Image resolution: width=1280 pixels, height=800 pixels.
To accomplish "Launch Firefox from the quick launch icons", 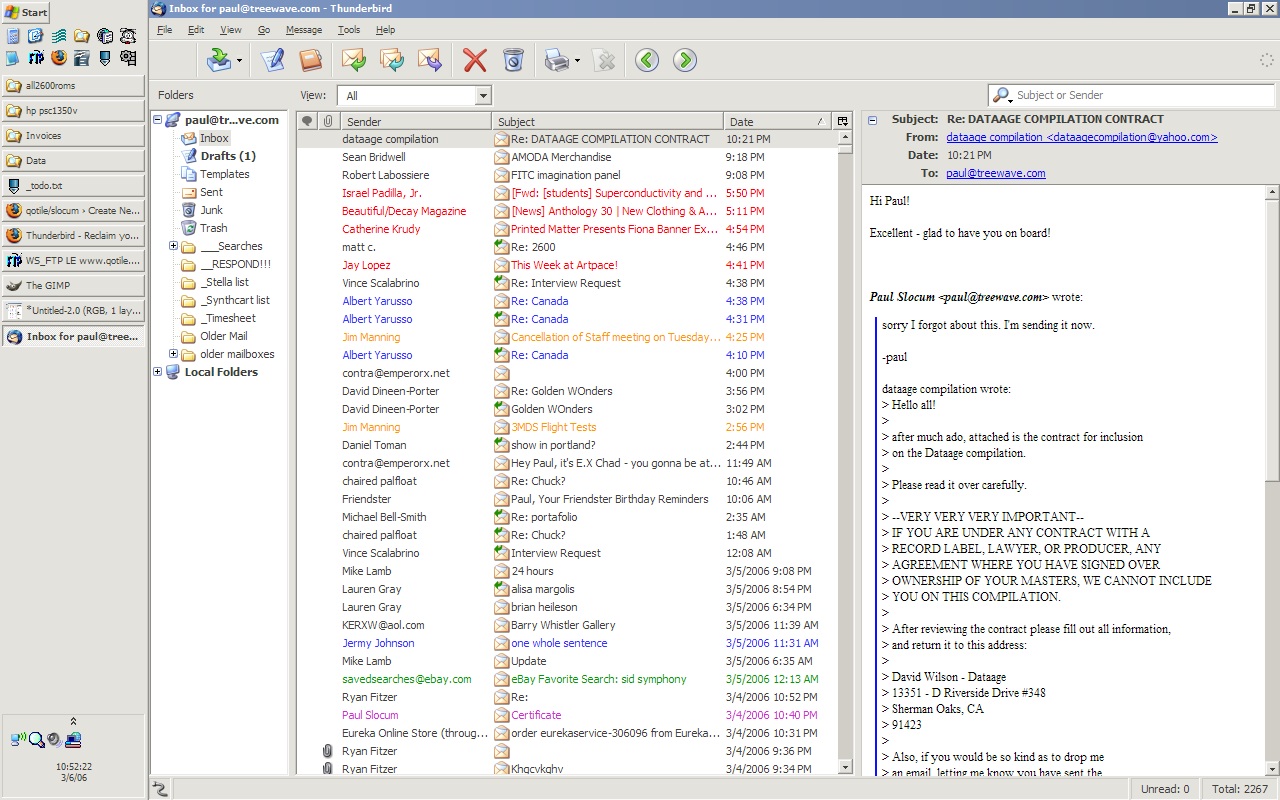I will tap(59, 58).
